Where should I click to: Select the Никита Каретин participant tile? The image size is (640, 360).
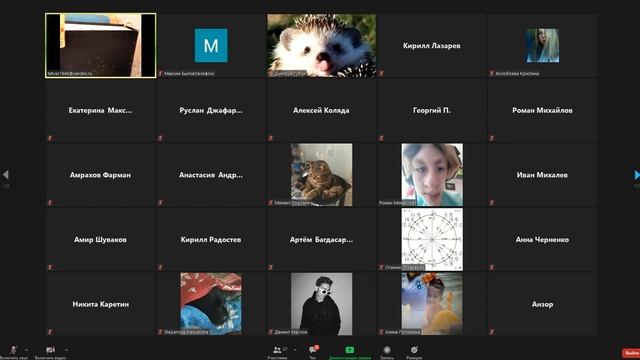click(x=100, y=304)
